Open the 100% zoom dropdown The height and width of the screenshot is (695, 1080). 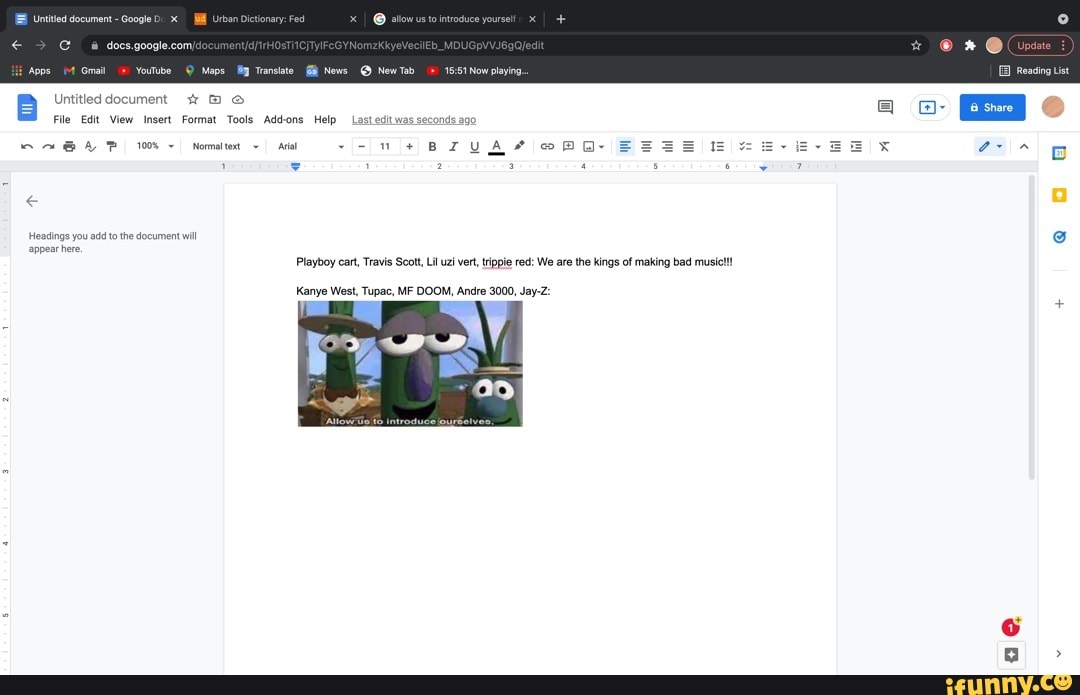[155, 146]
